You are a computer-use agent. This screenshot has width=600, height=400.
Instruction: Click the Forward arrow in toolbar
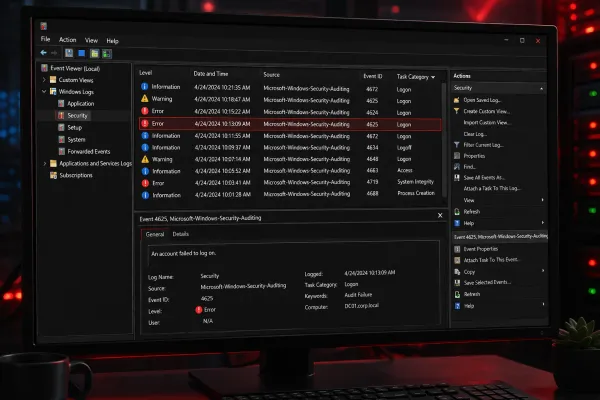pos(54,53)
